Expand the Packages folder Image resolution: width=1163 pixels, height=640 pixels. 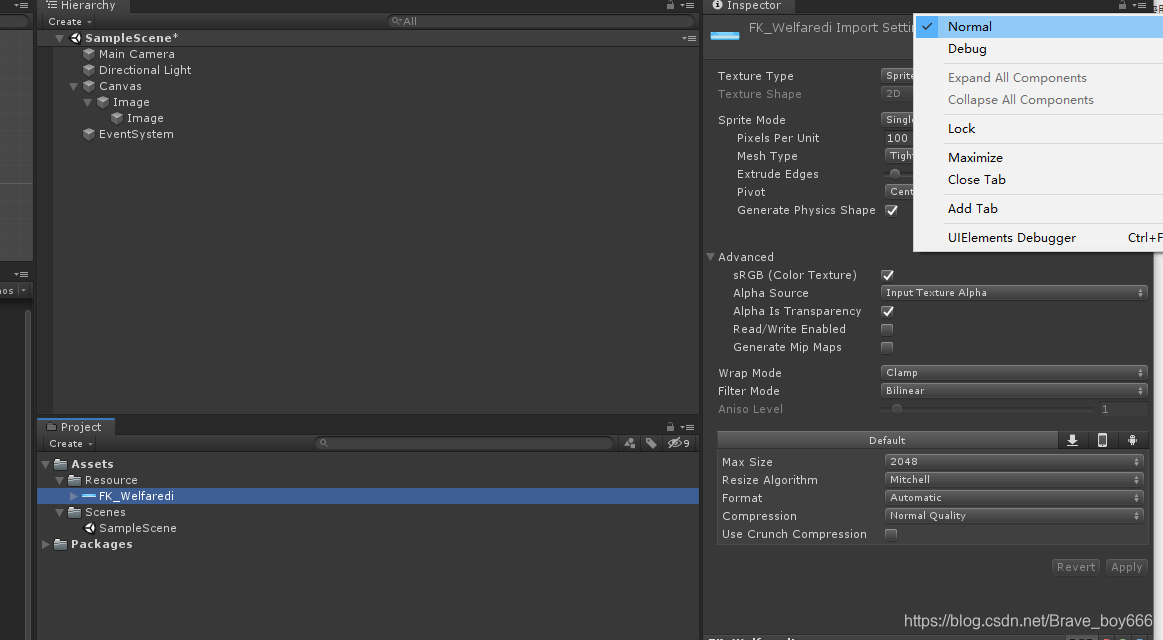click(45, 544)
